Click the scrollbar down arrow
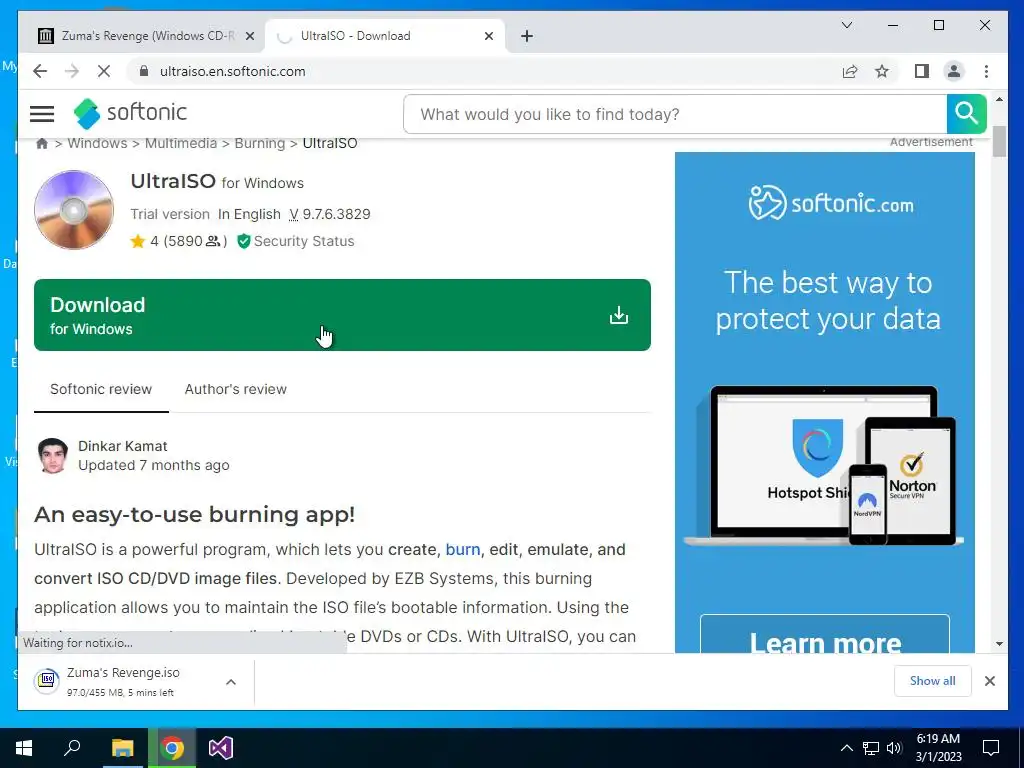 click(x=999, y=644)
